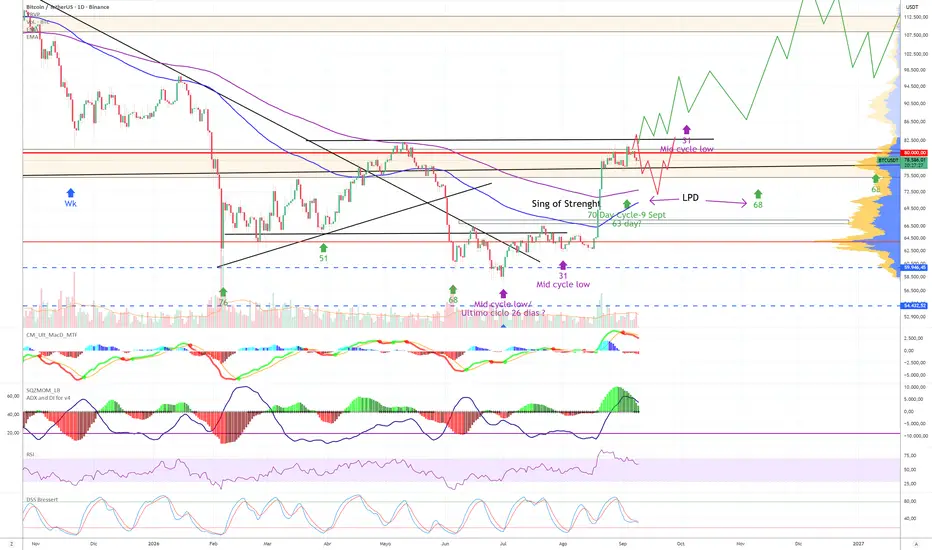Select the DSS Bressert pane label
This screenshot has height=550, width=932.
(x=42, y=500)
